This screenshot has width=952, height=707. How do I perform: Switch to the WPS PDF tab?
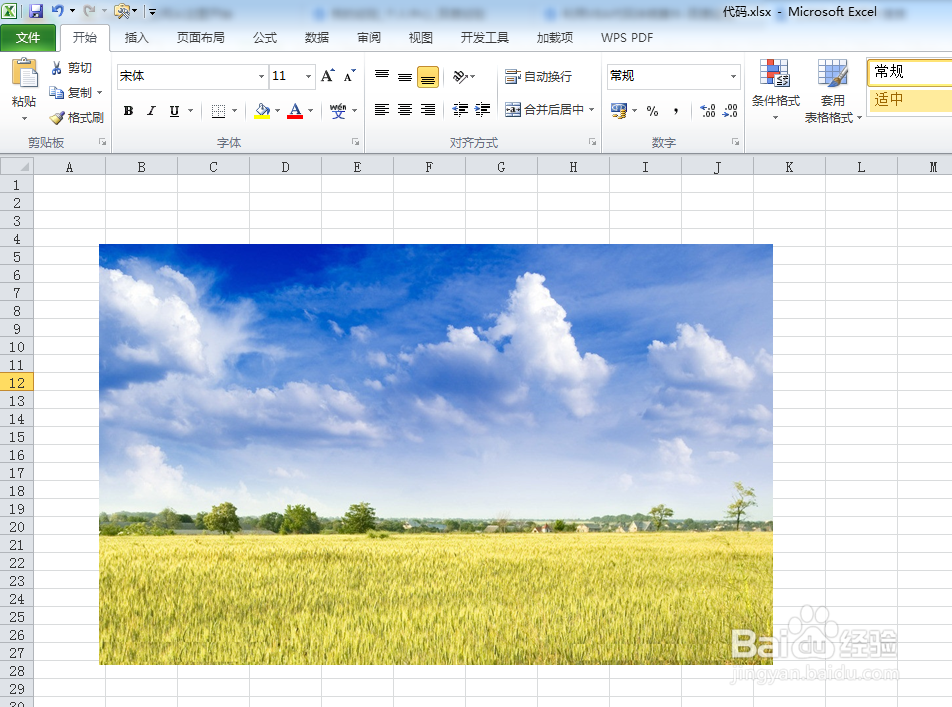627,38
